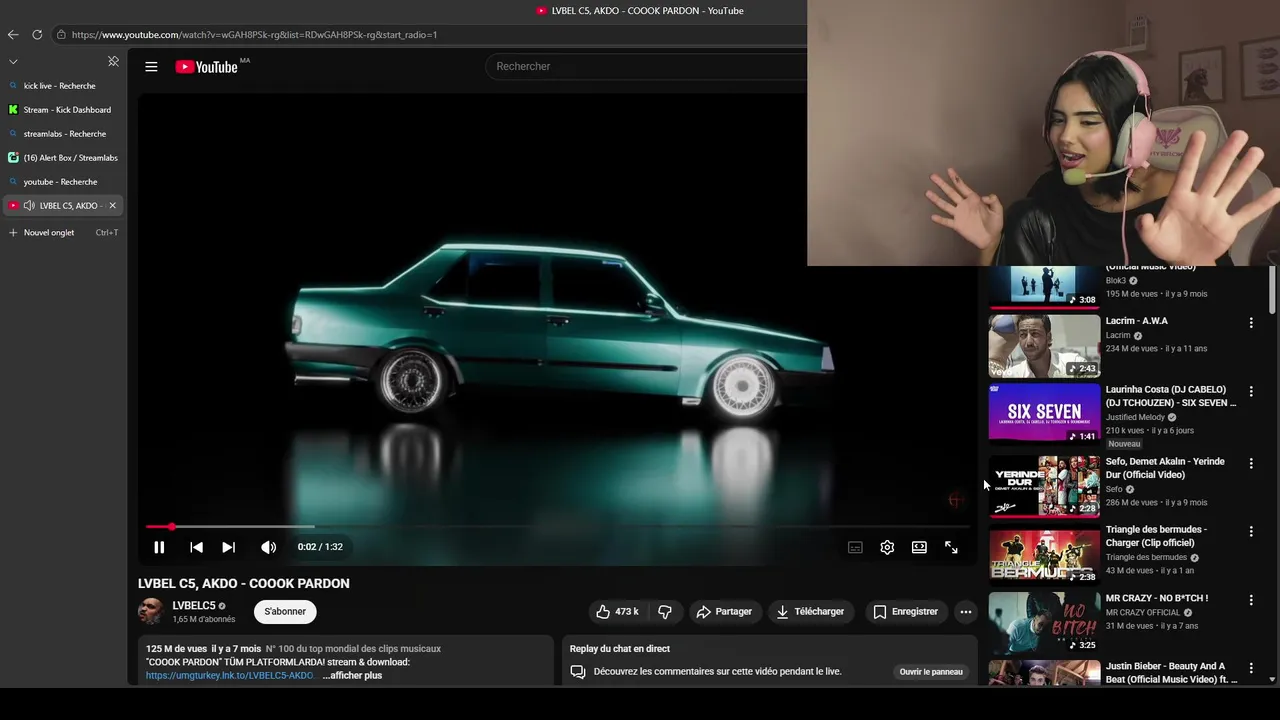The image size is (1280, 720).
Task: Like the video with 473 k
Action: [x=617, y=611]
